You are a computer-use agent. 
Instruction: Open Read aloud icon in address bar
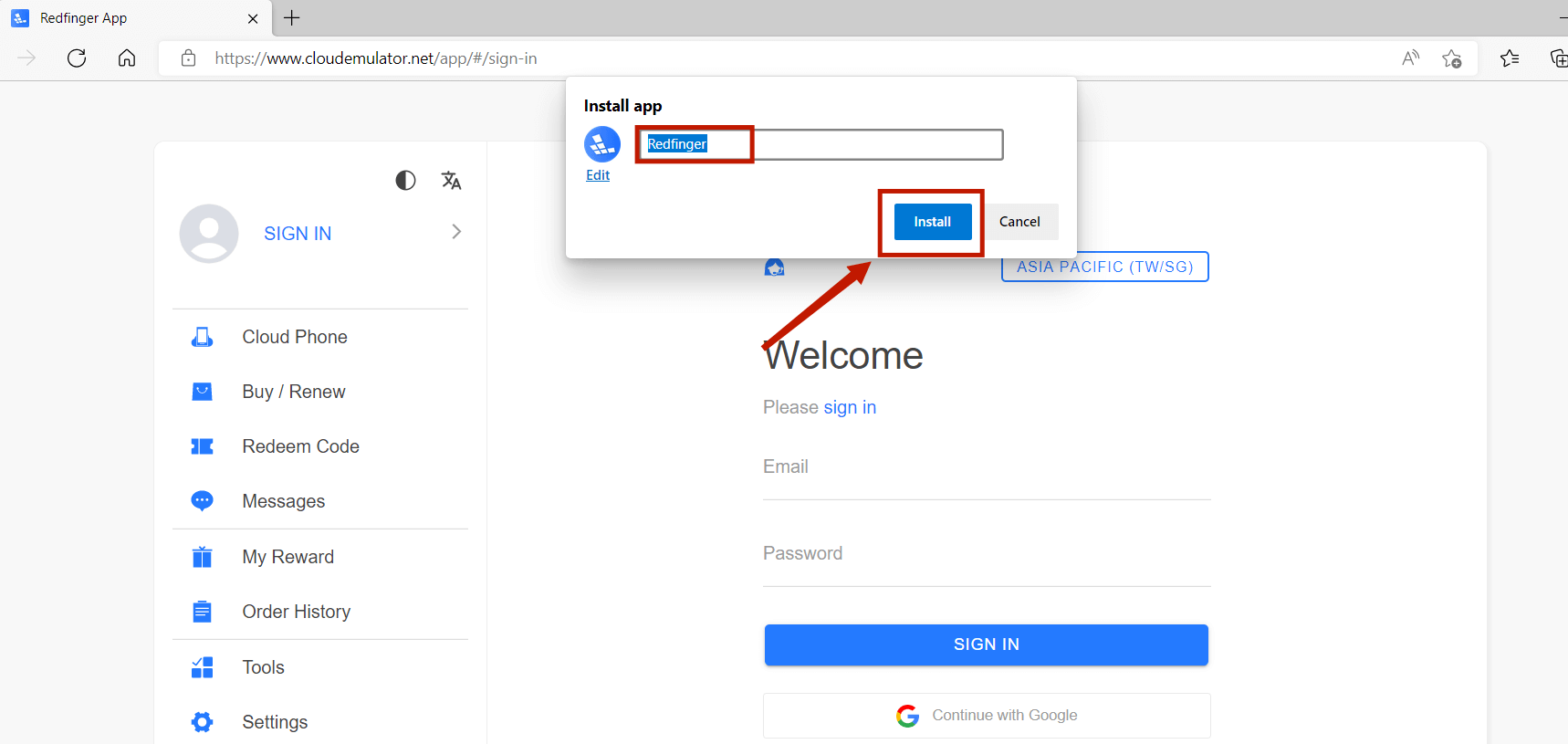coord(1410,58)
